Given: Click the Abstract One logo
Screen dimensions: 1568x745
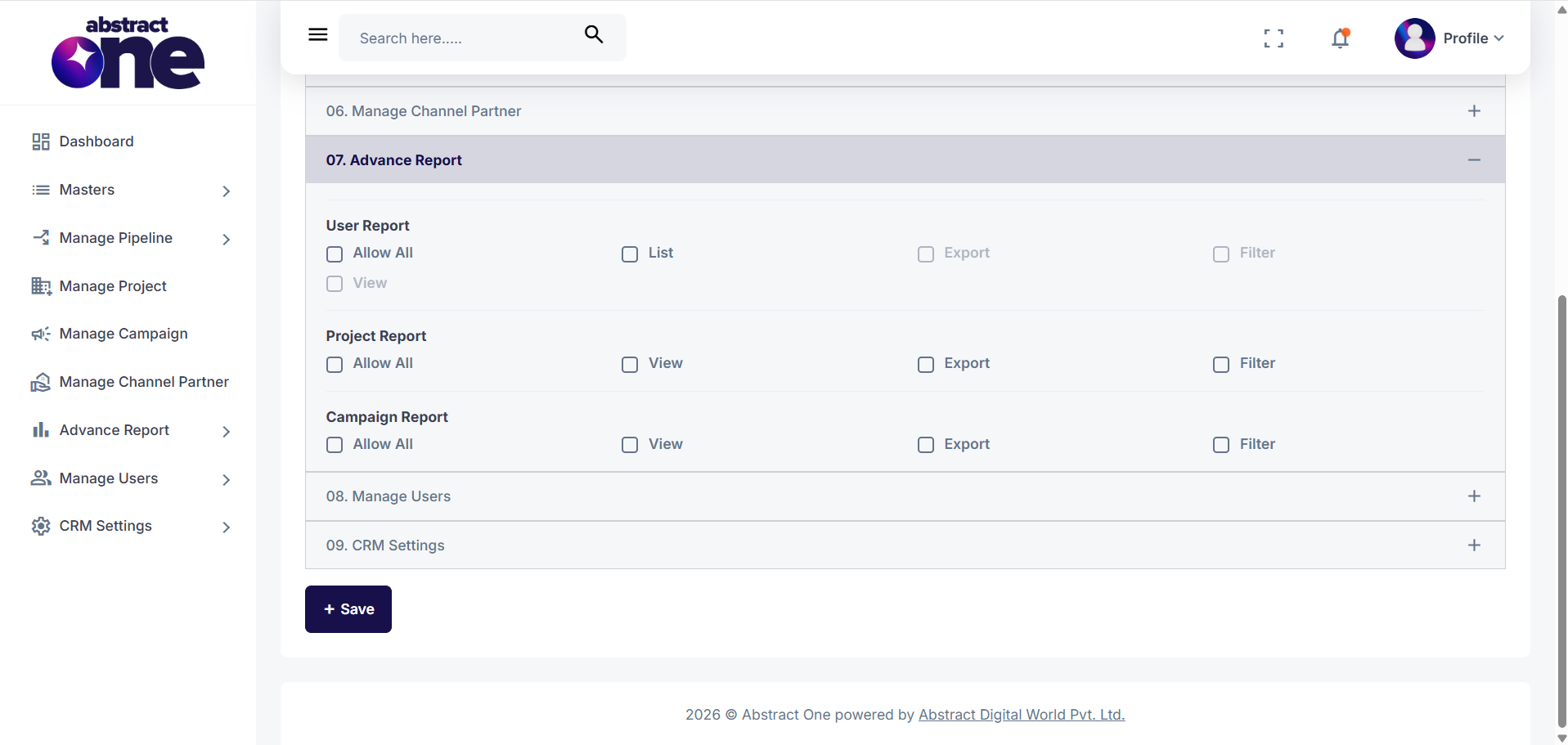Looking at the screenshot, I should [128, 52].
